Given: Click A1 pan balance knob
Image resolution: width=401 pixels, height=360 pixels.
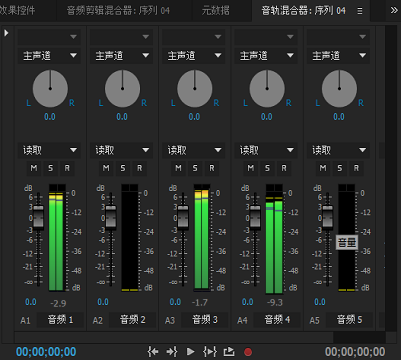Looking at the screenshot, I should [x=50, y=89].
